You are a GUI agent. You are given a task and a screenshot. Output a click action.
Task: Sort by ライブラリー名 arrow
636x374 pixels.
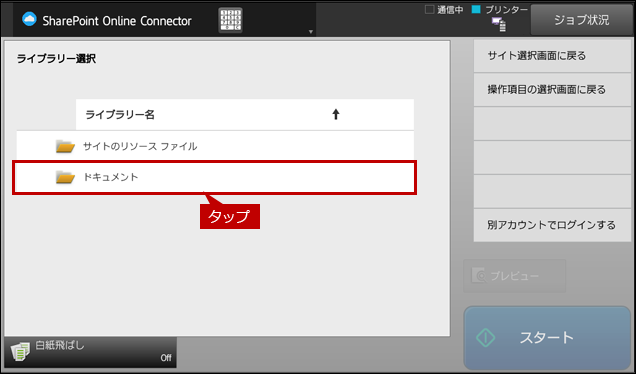(335, 114)
